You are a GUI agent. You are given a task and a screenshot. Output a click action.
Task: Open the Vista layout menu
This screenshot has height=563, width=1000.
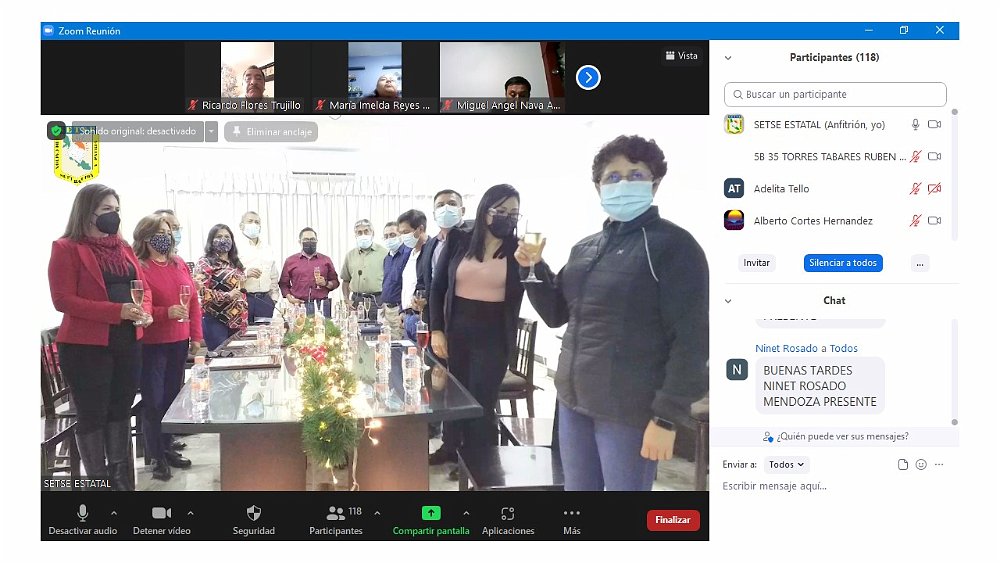click(681, 56)
